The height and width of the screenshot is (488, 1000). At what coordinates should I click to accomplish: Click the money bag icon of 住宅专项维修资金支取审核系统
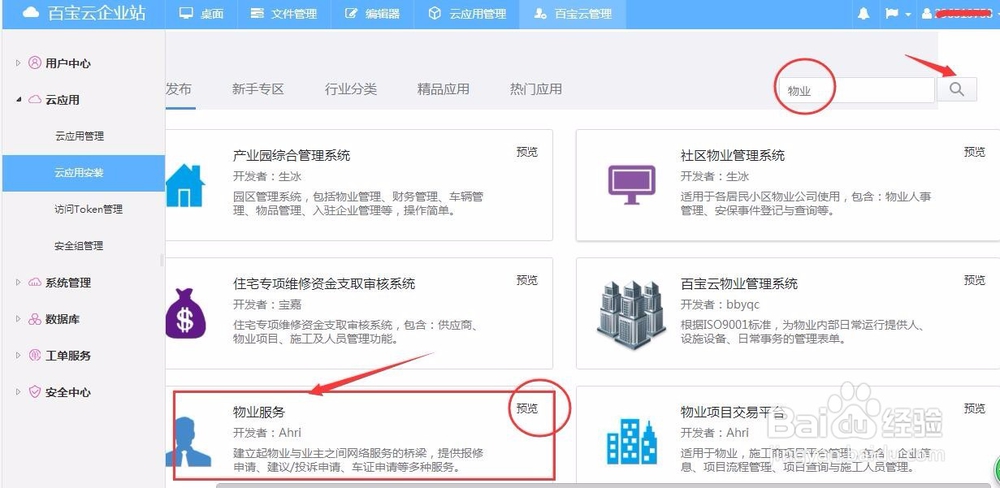coord(185,313)
